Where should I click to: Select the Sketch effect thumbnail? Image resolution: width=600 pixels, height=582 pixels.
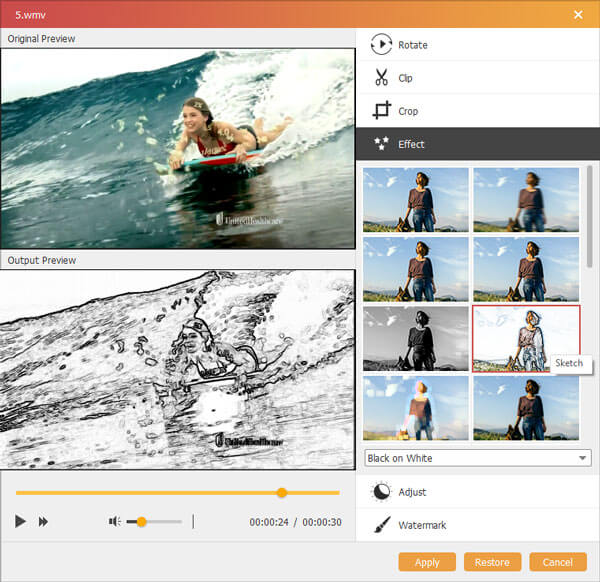(x=525, y=338)
